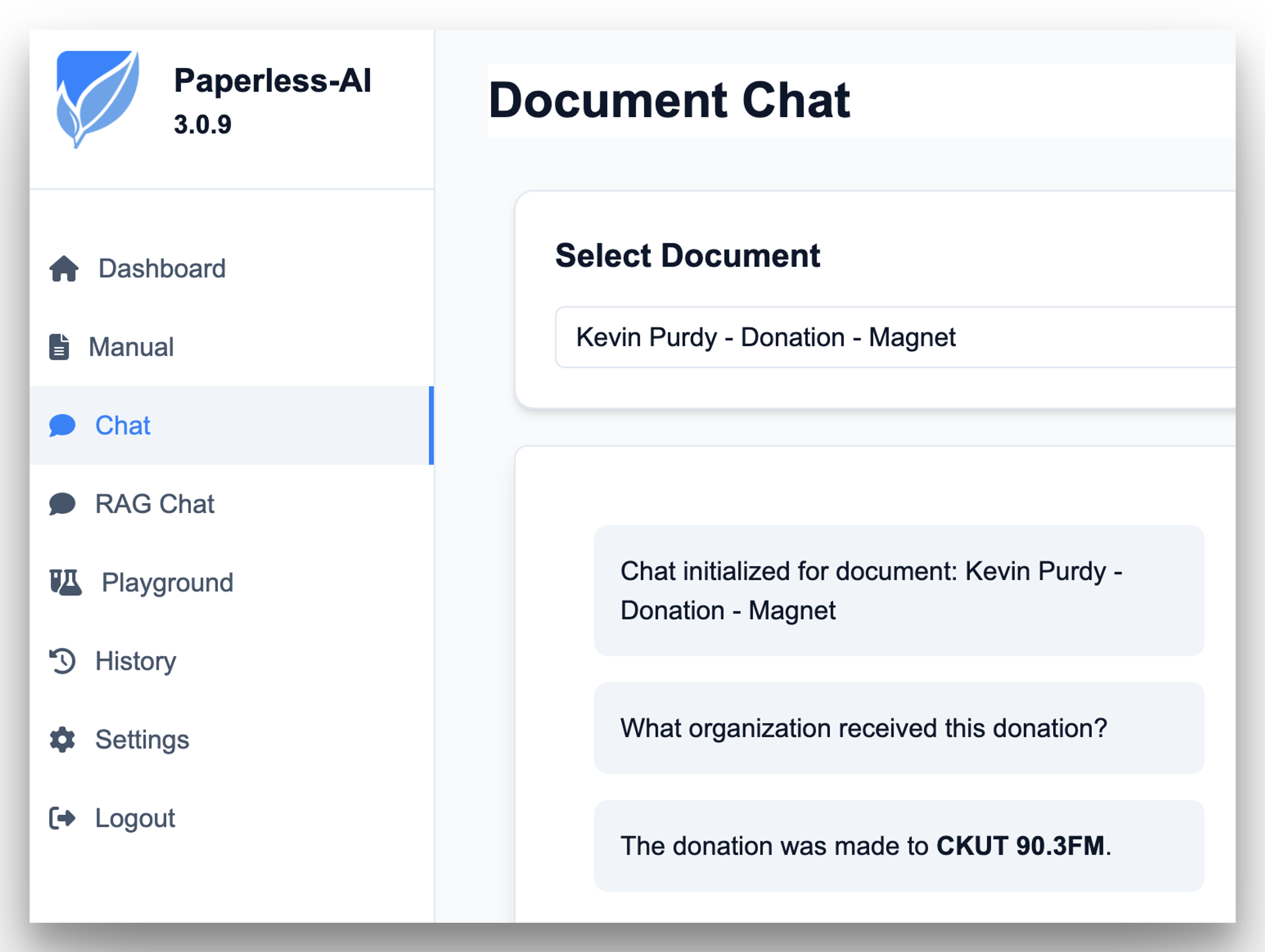Click the Logout link
This screenshot has height=952, width=1265.
tap(135, 818)
